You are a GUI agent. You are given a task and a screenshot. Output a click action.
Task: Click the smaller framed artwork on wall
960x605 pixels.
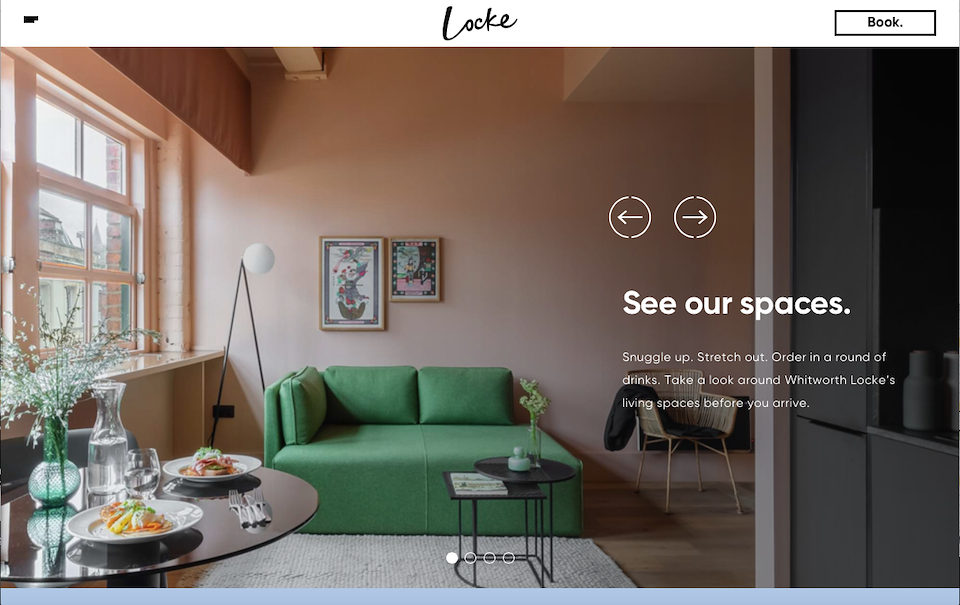coord(415,269)
